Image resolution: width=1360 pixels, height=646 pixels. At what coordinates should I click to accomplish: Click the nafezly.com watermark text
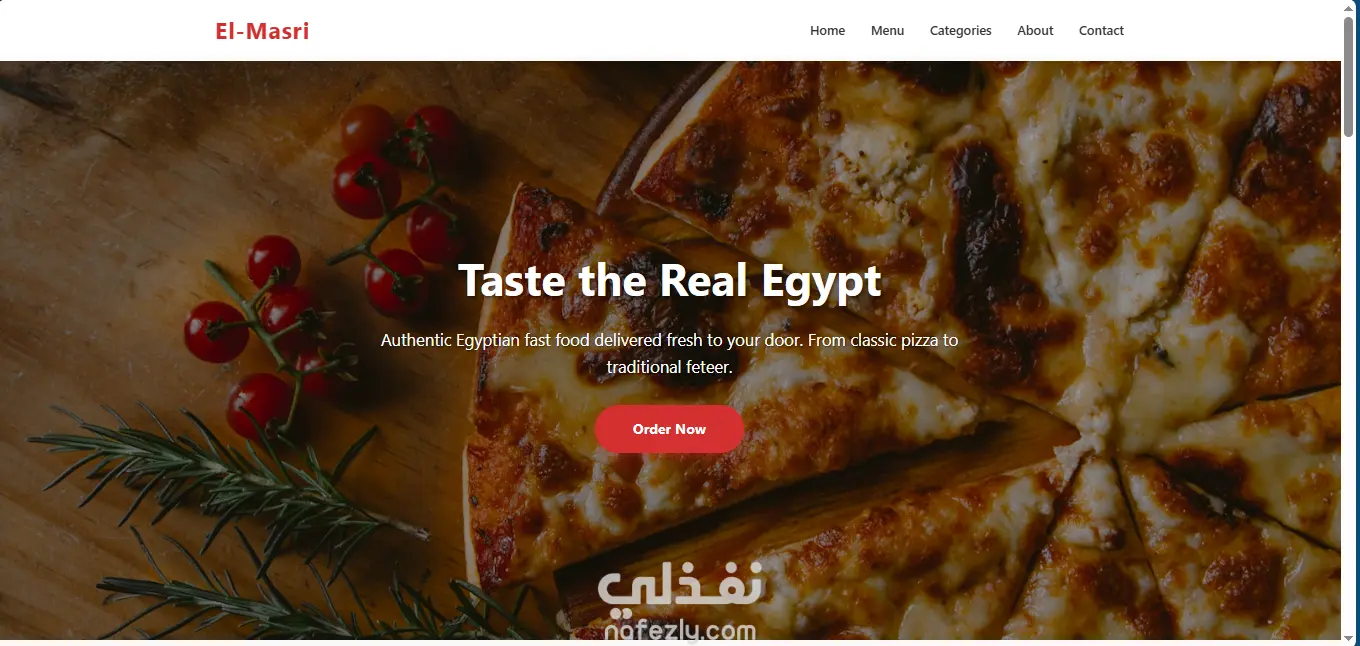(x=680, y=631)
